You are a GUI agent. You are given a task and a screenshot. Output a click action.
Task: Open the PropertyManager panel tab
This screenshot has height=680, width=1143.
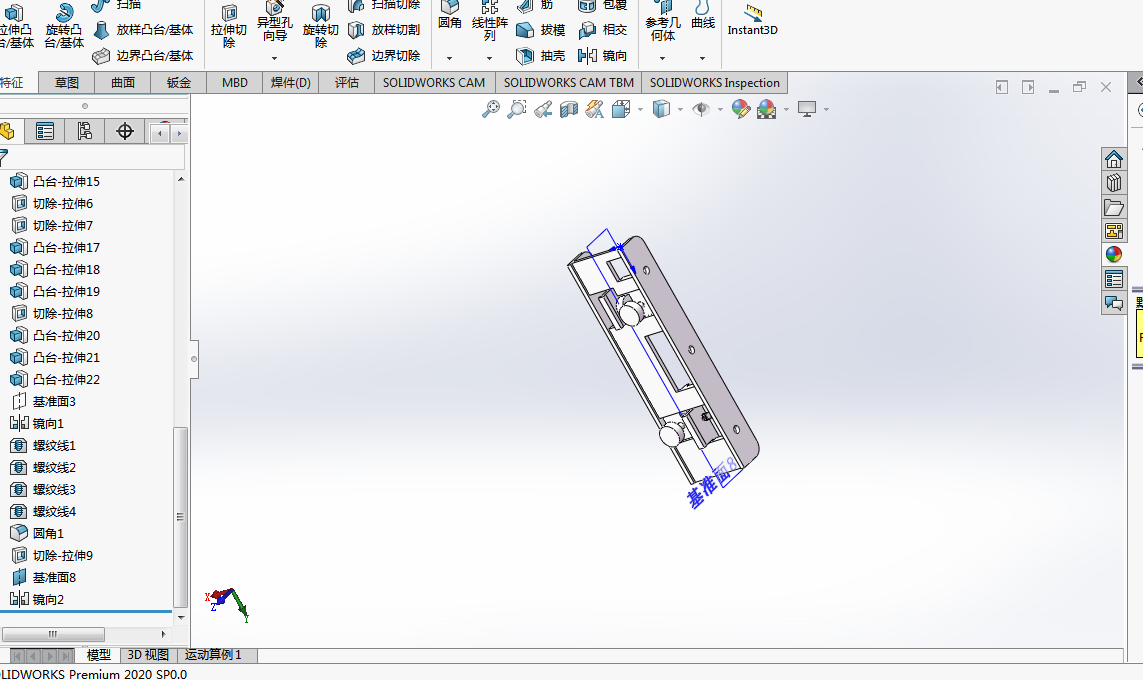[x=44, y=132]
